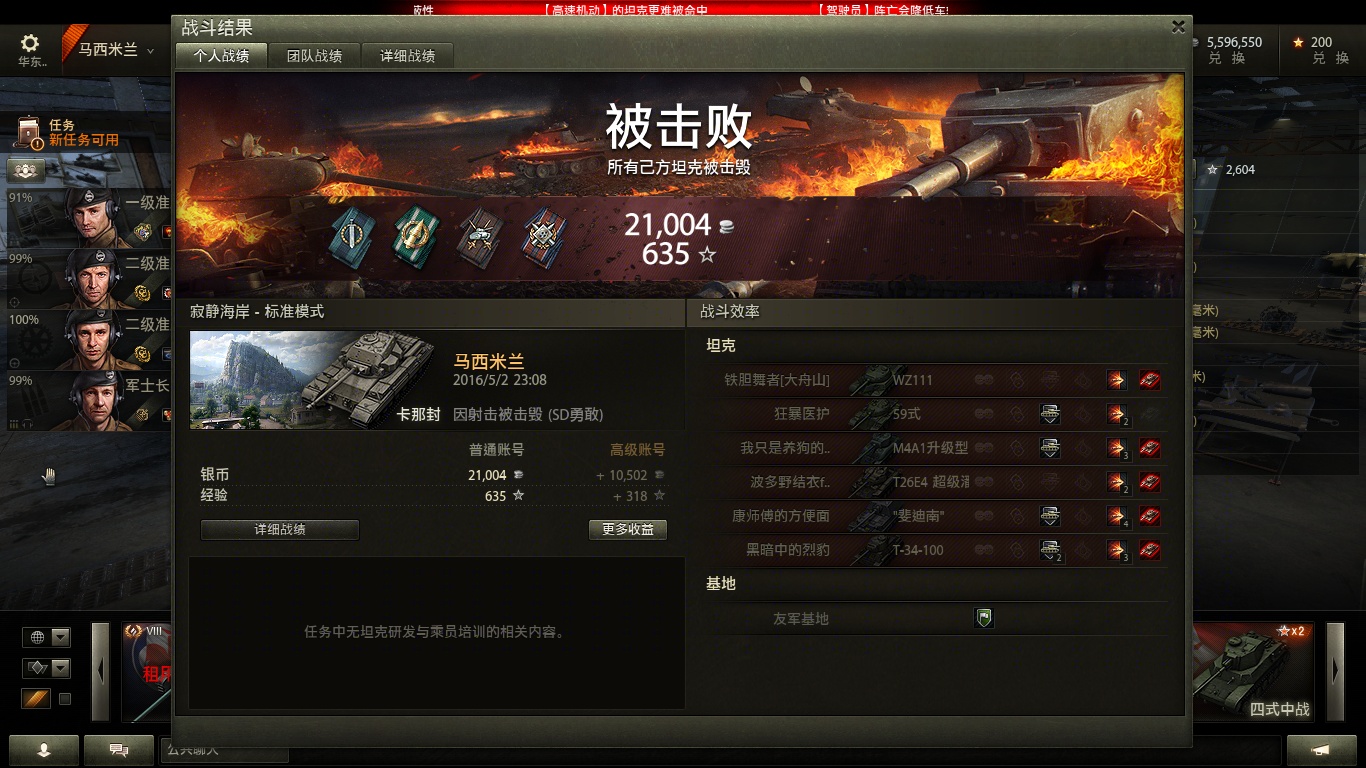Open the vehicle type filter dropdown
The image size is (1366, 768).
click(47, 668)
